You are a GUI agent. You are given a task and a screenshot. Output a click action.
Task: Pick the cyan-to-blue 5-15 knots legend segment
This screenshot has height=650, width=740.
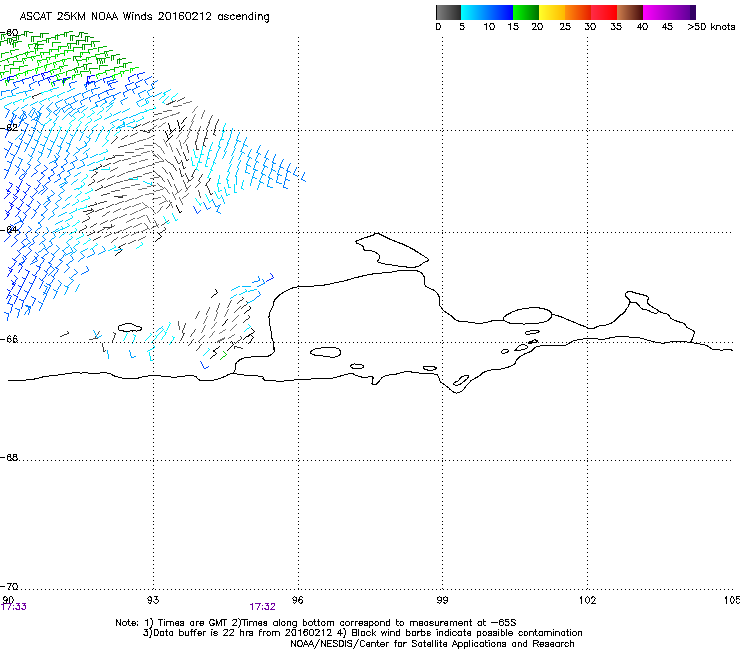(x=487, y=12)
